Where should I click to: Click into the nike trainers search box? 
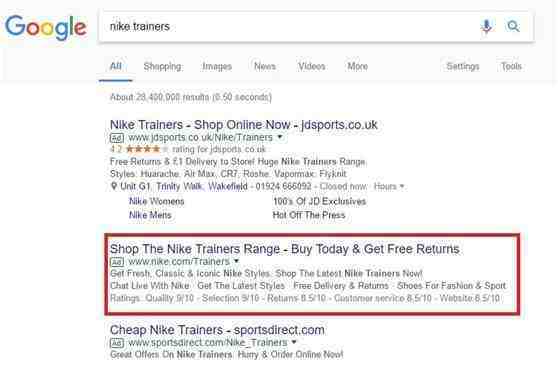(x=288, y=27)
